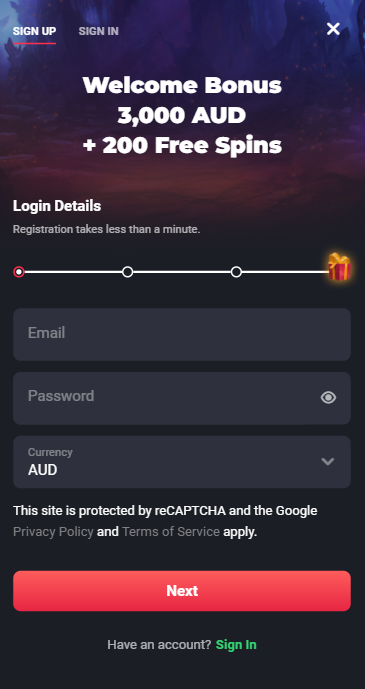Toggle password visibility eye icon
Viewport: 365px width, 689px height.
pos(328,398)
